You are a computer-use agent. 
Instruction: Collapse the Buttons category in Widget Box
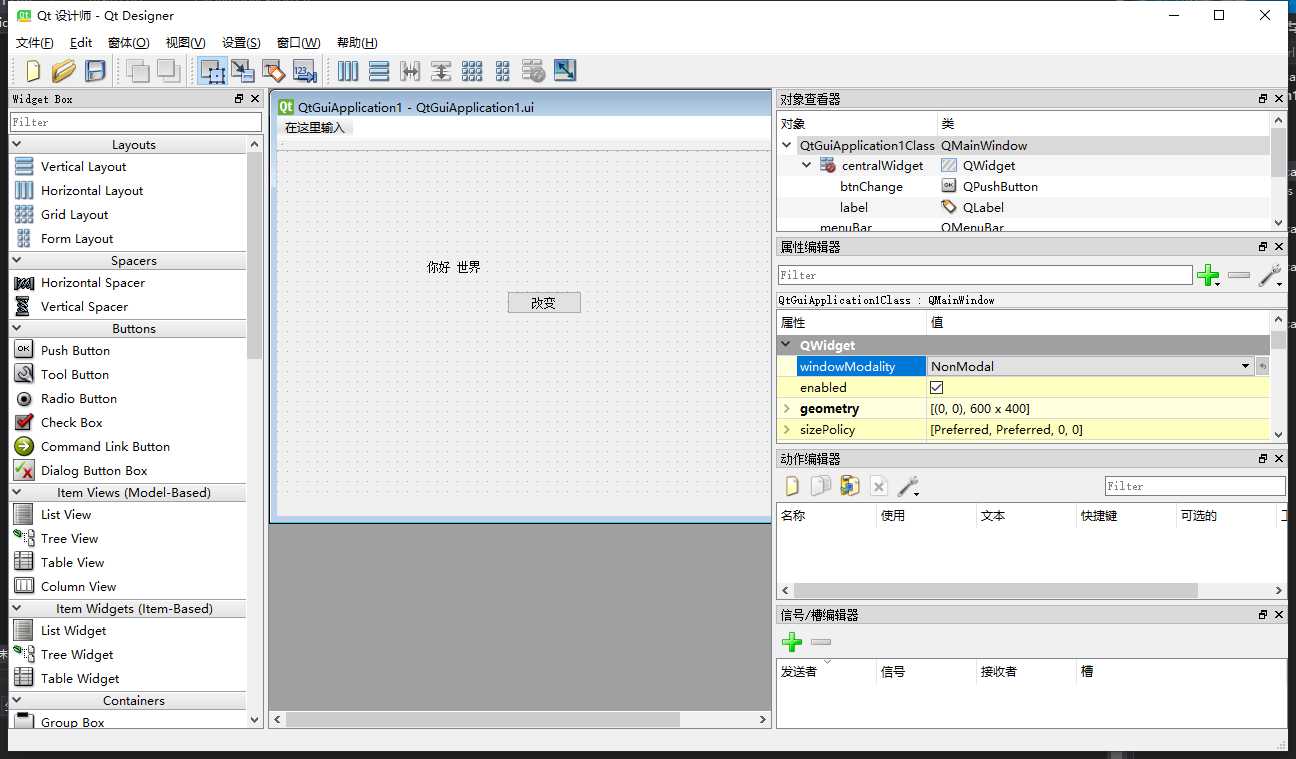tap(18, 328)
